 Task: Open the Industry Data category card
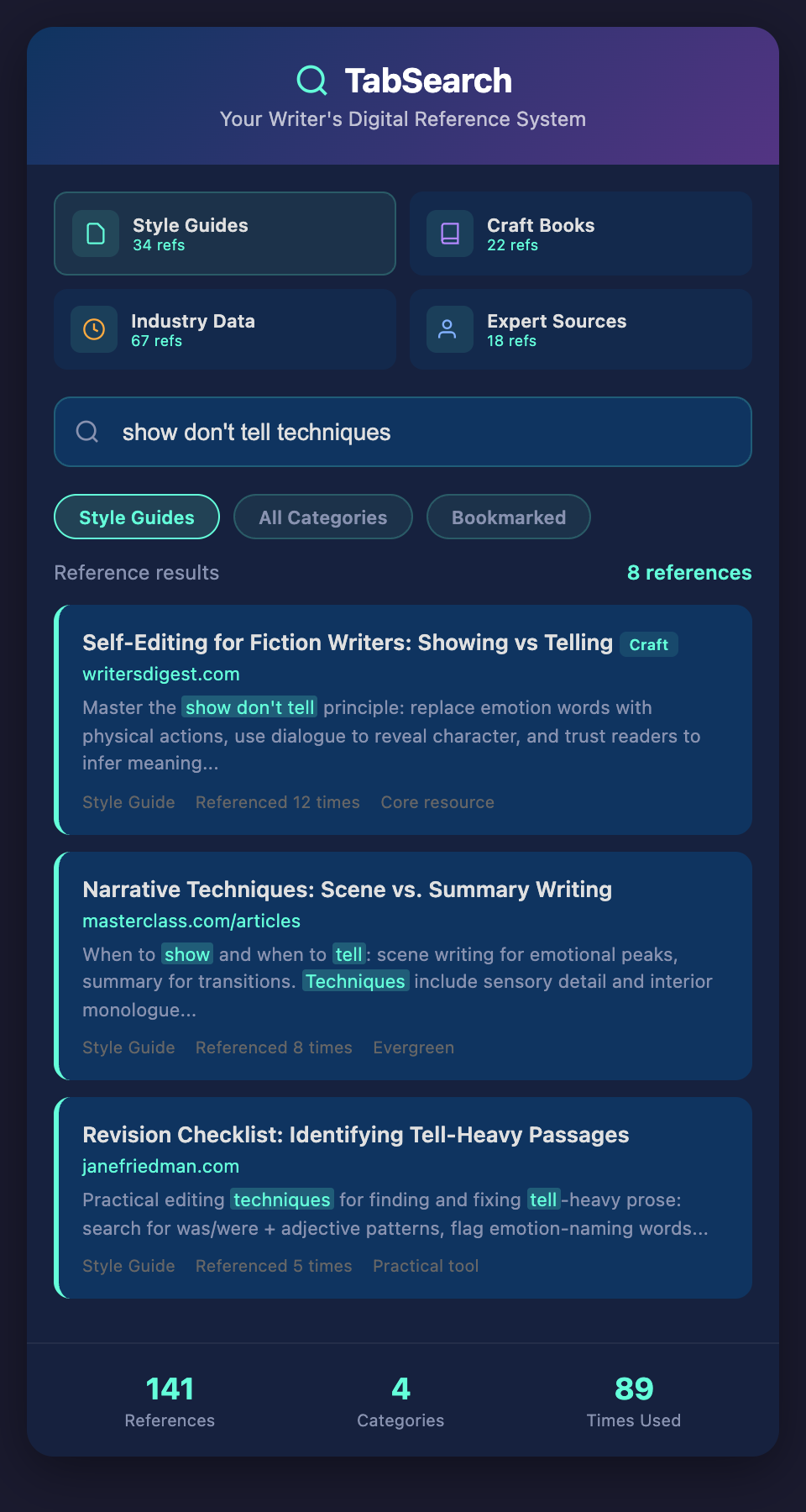225,329
